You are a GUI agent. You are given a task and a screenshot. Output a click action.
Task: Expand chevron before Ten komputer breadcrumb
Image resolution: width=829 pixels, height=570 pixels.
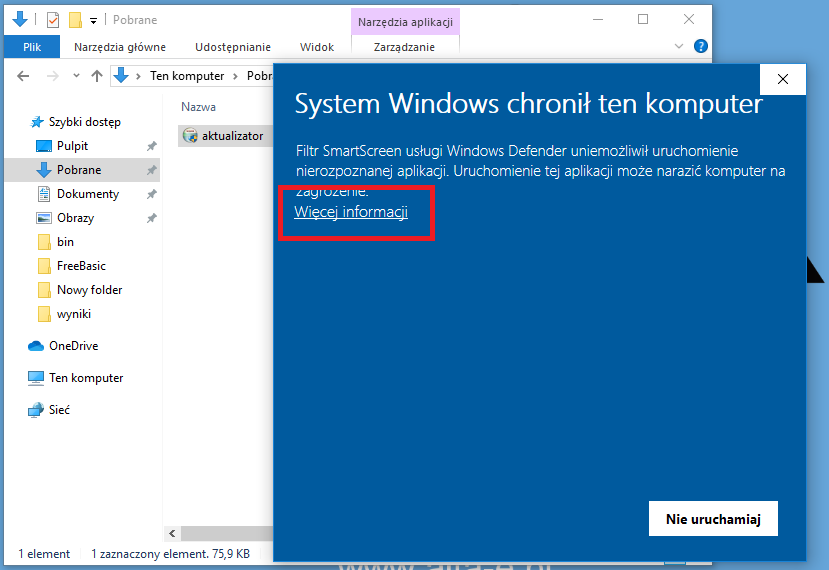pos(138,76)
